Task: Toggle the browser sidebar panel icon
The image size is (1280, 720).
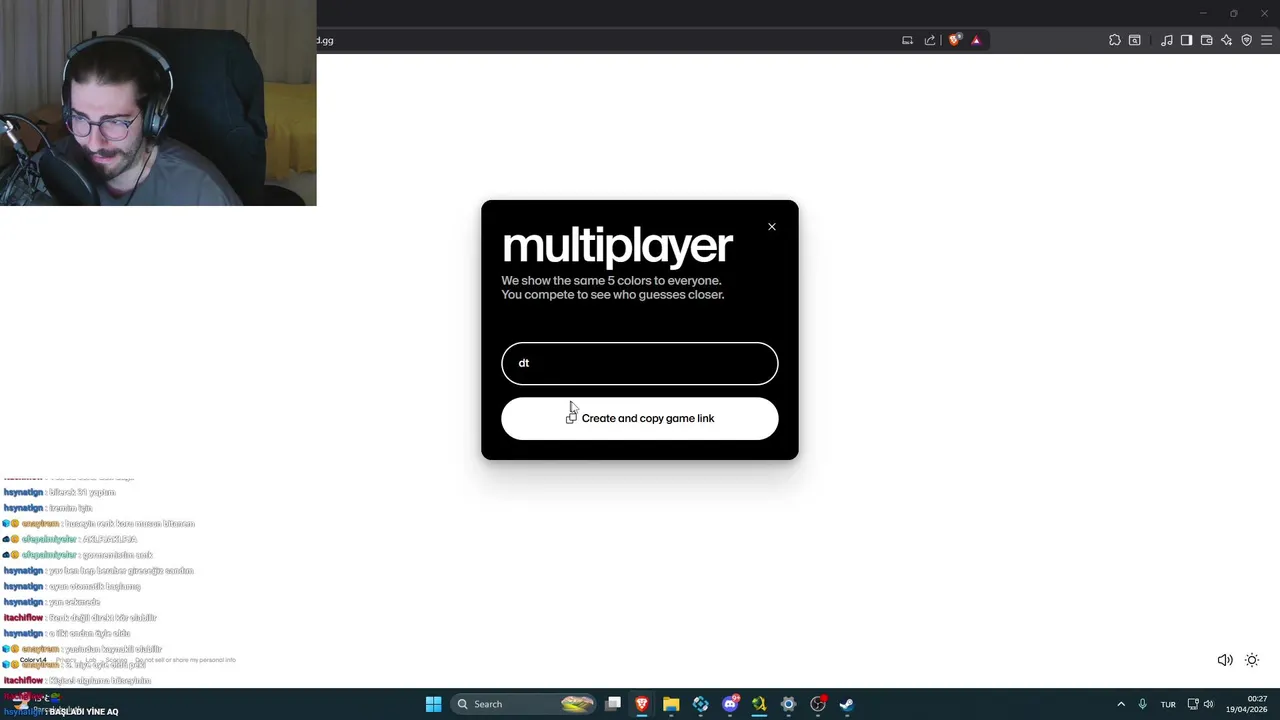Action: (1186, 40)
